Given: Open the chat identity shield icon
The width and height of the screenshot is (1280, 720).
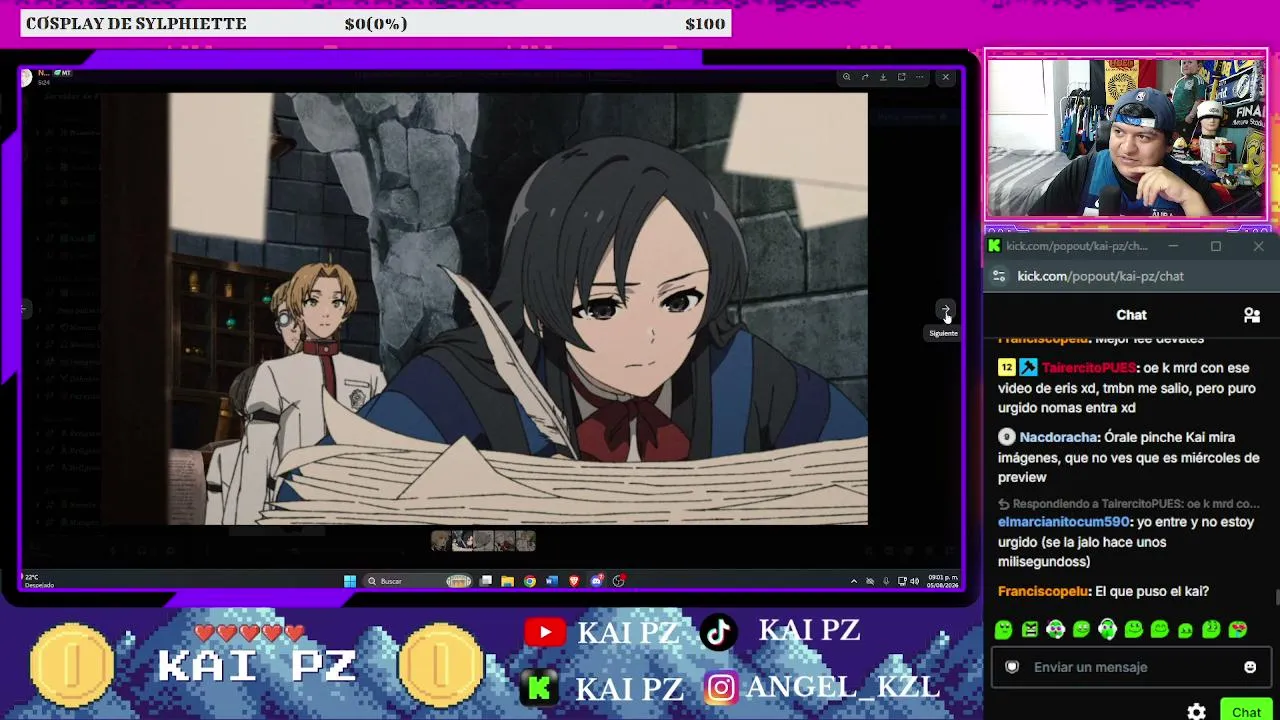Looking at the screenshot, I should pyautogui.click(x=1012, y=667).
